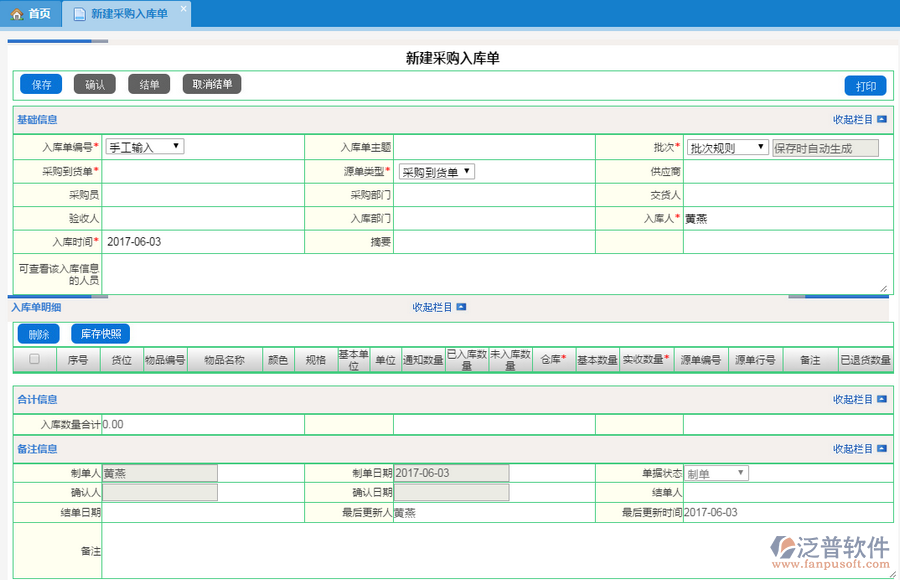This screenshot has height=580, width=900.
Task: Click the 入库时间 date field
Action: (x=204, y=242)
